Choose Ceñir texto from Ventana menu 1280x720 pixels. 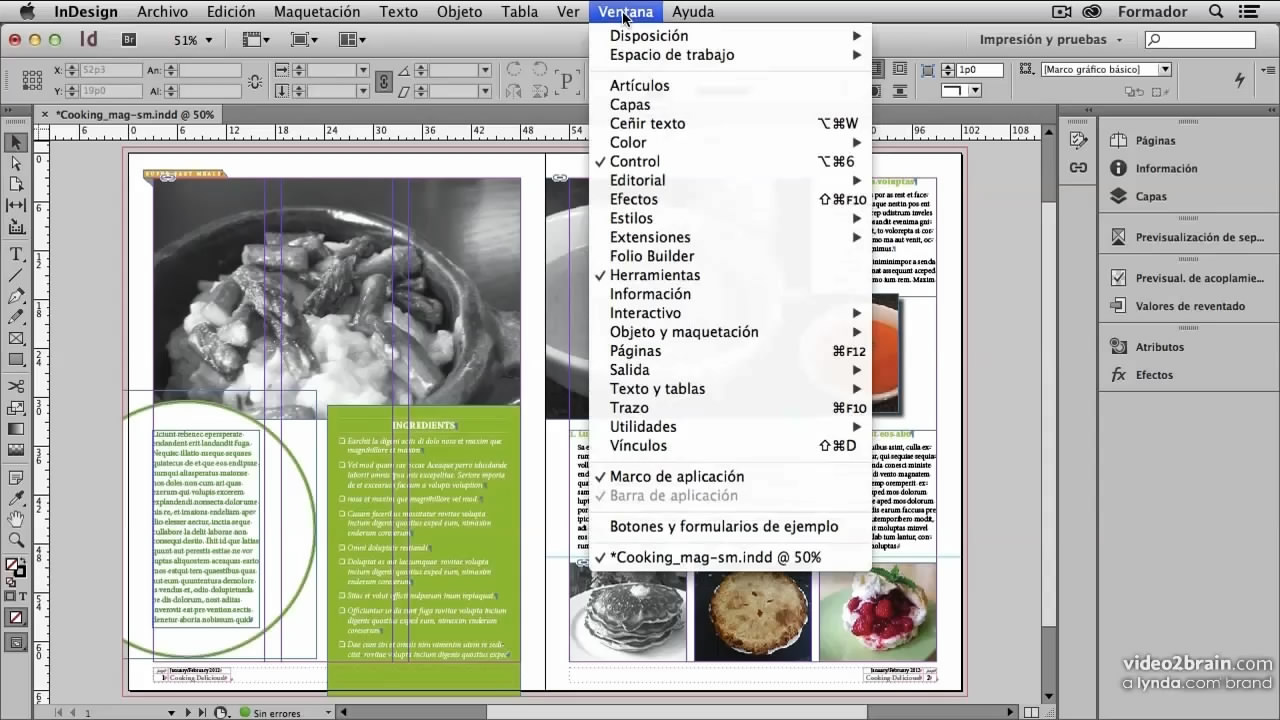[730, 123]
